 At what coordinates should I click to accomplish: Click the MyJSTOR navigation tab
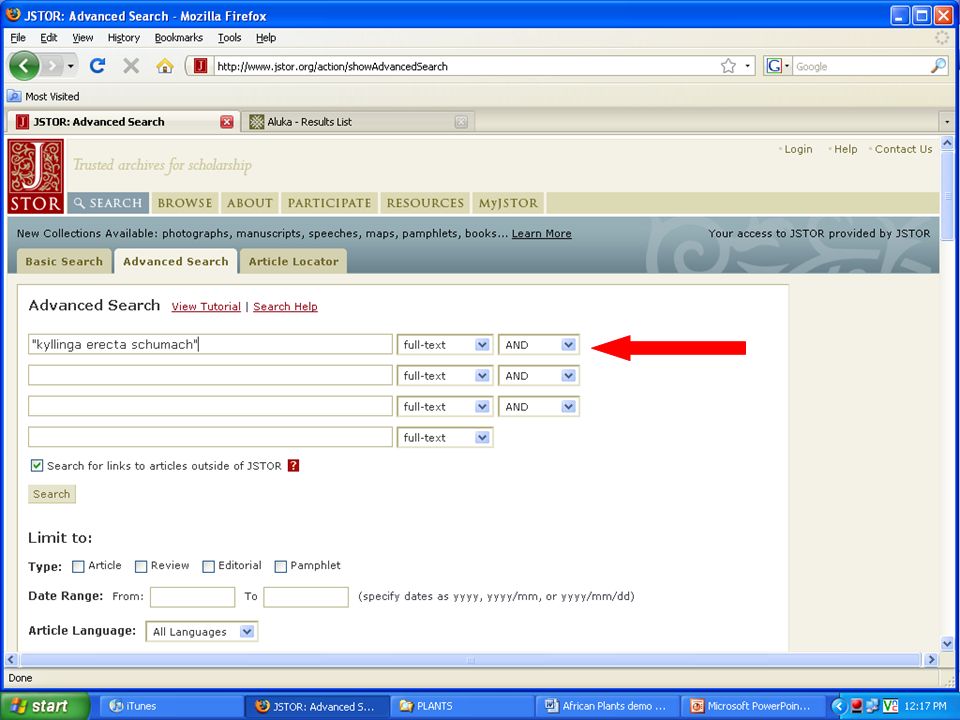pyautogui.click(x=508, y=203)
